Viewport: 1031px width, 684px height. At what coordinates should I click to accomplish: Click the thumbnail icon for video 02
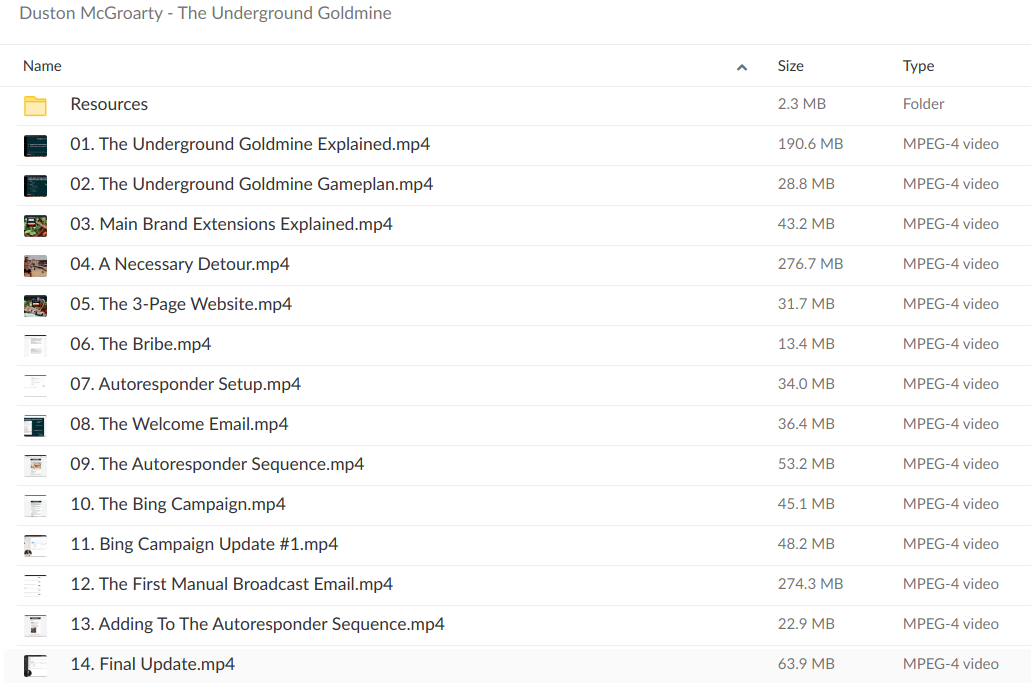coord(36,185)
